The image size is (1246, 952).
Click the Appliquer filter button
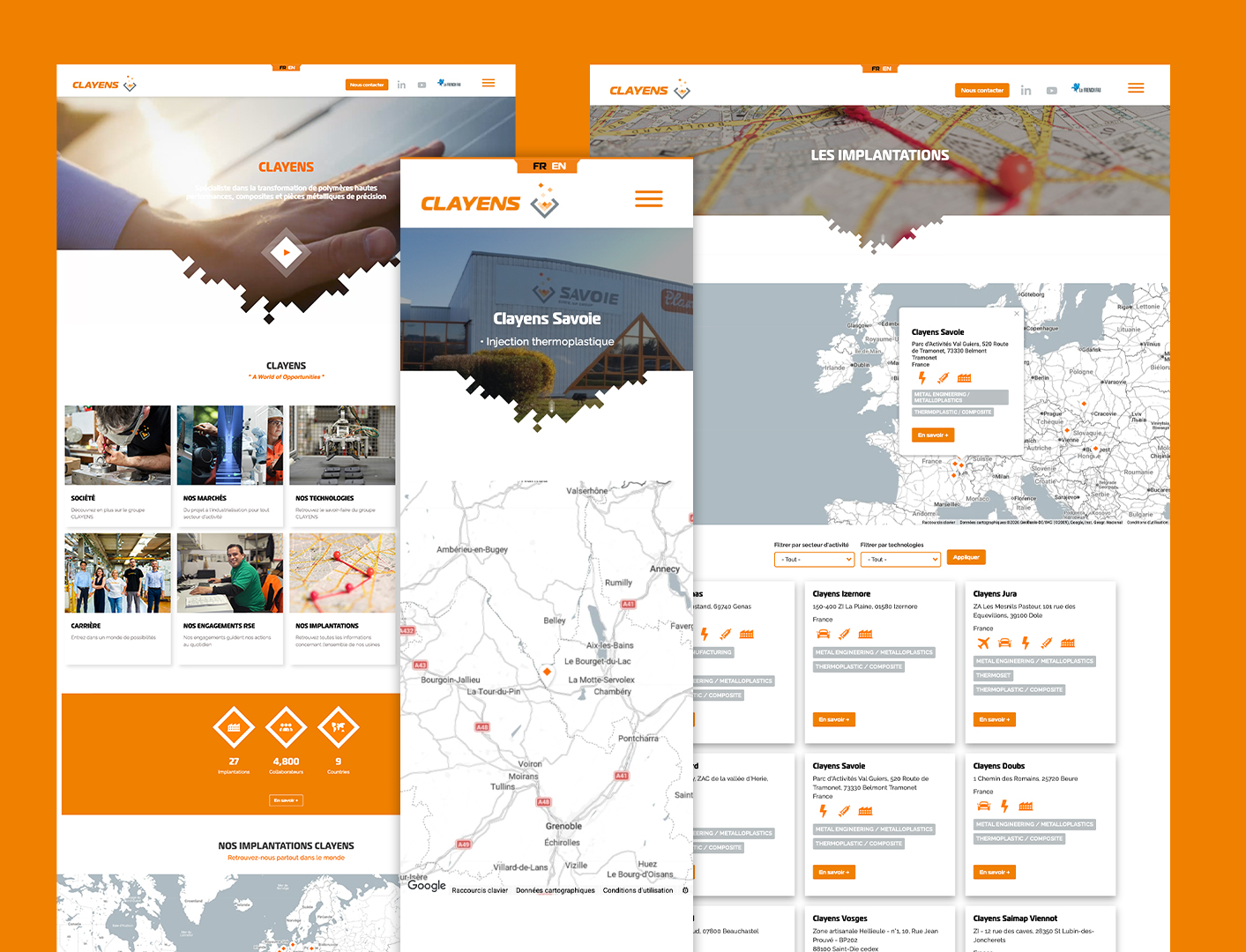966,557
